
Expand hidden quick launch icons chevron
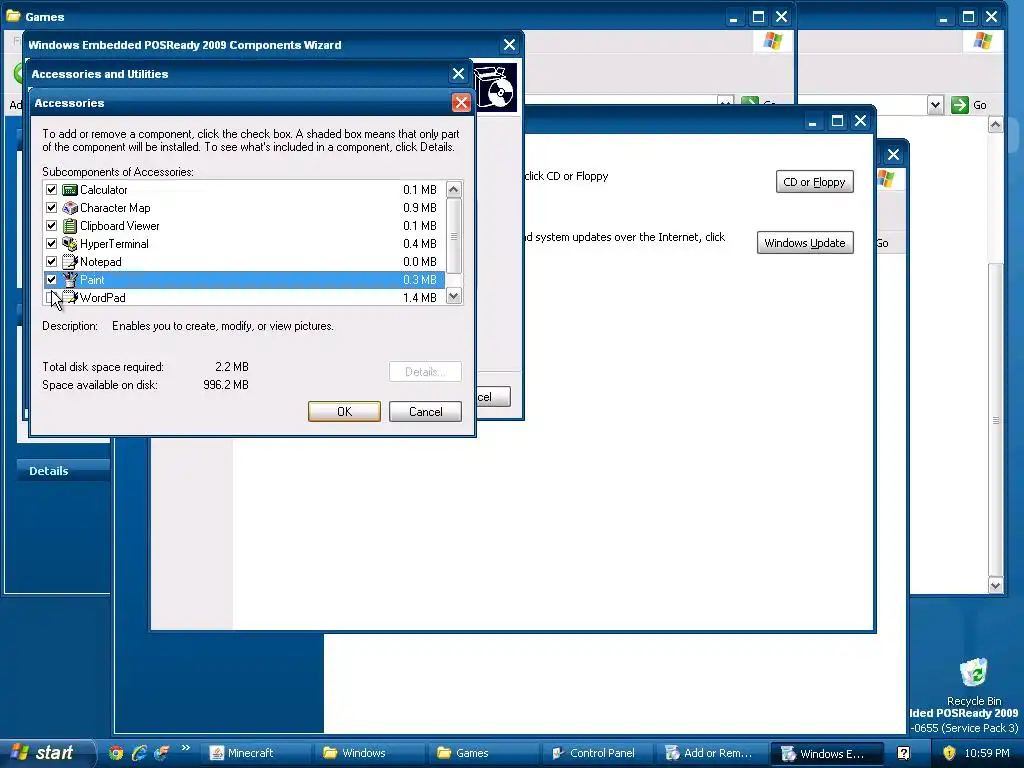185,748
